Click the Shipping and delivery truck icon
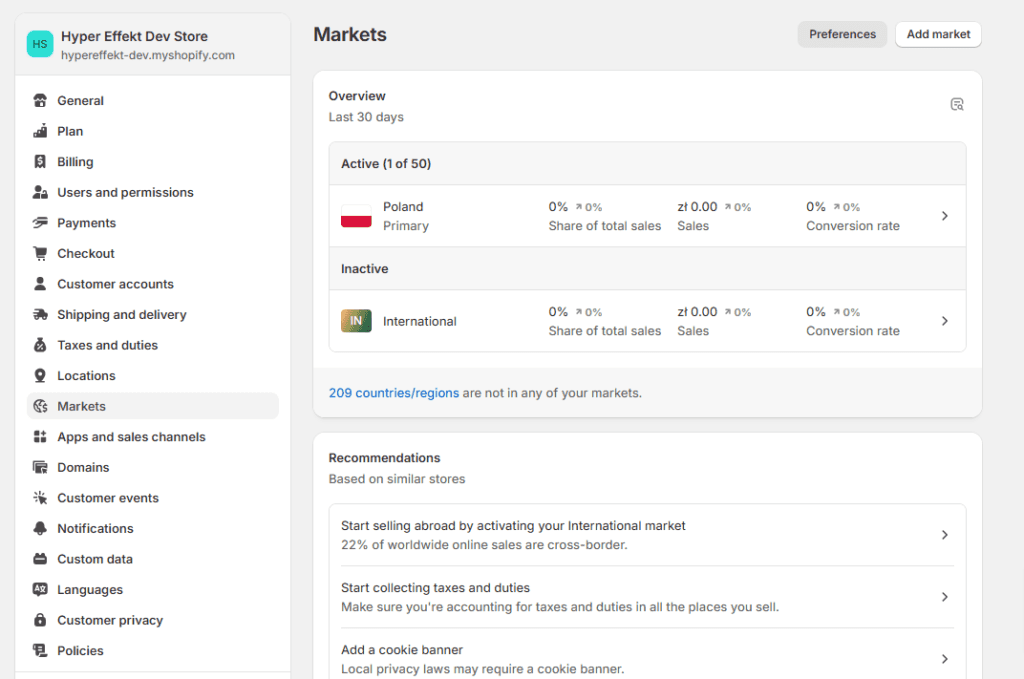1024x679 pixels. click(x=40, y=315)
